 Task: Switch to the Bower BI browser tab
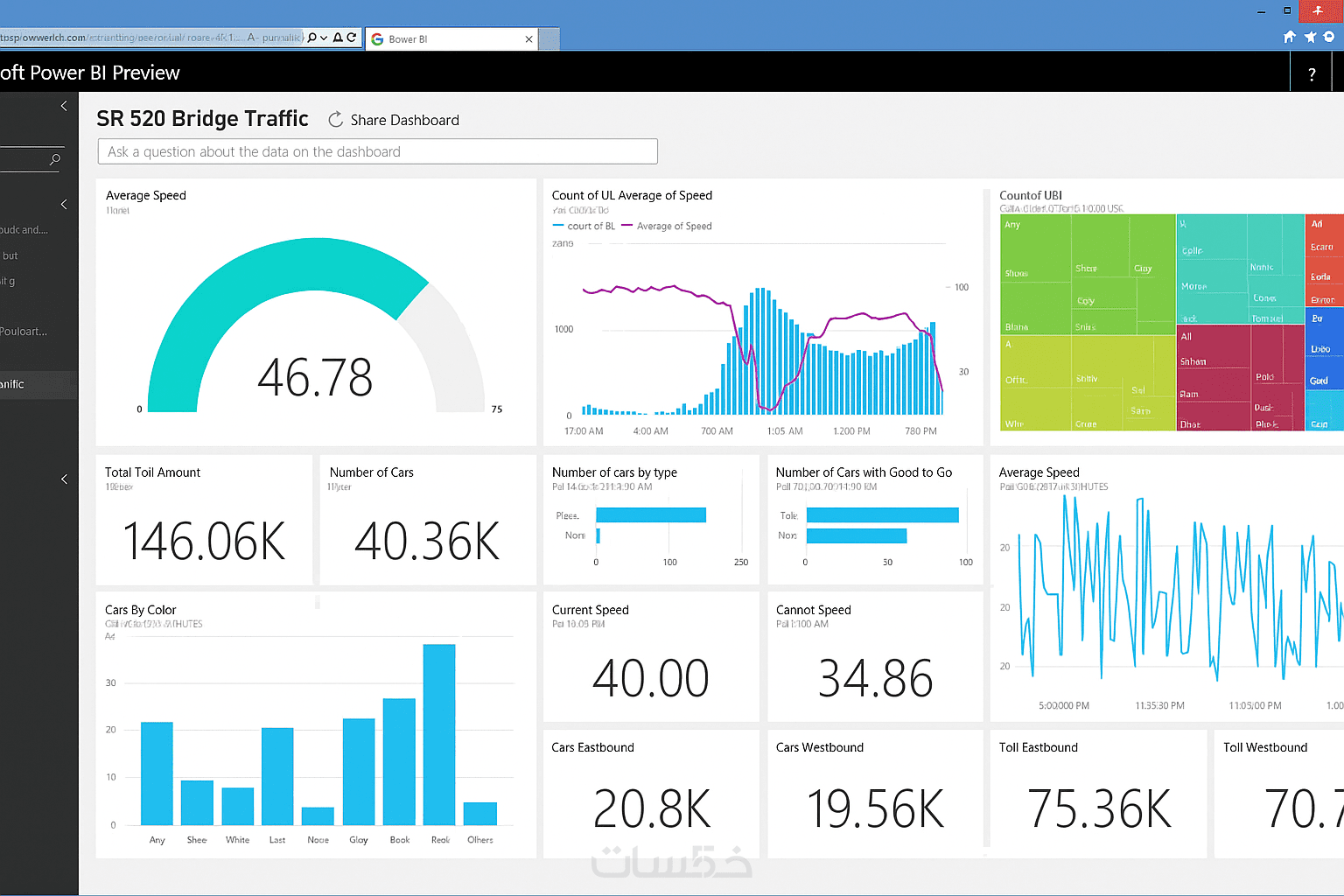452,39
